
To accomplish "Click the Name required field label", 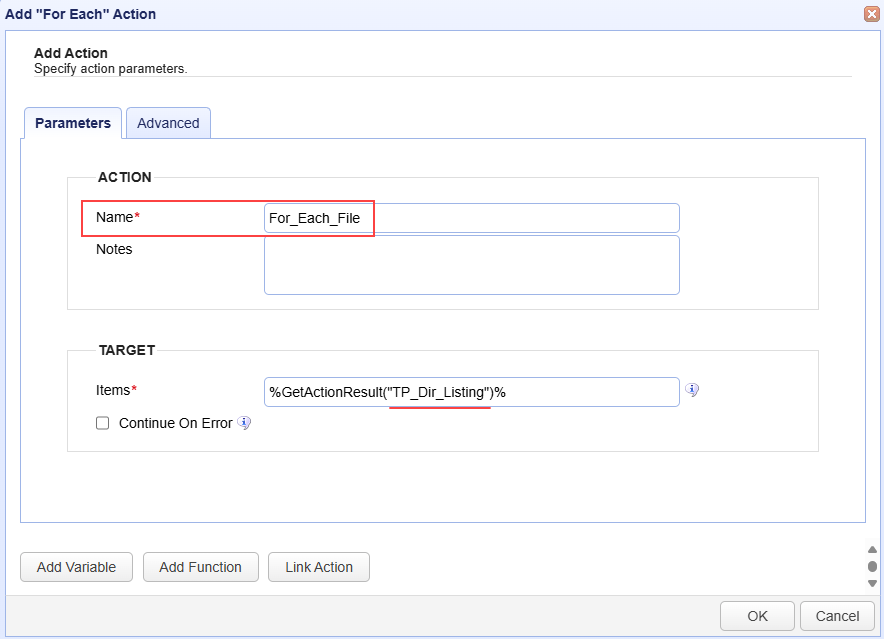I will point(117,217).
